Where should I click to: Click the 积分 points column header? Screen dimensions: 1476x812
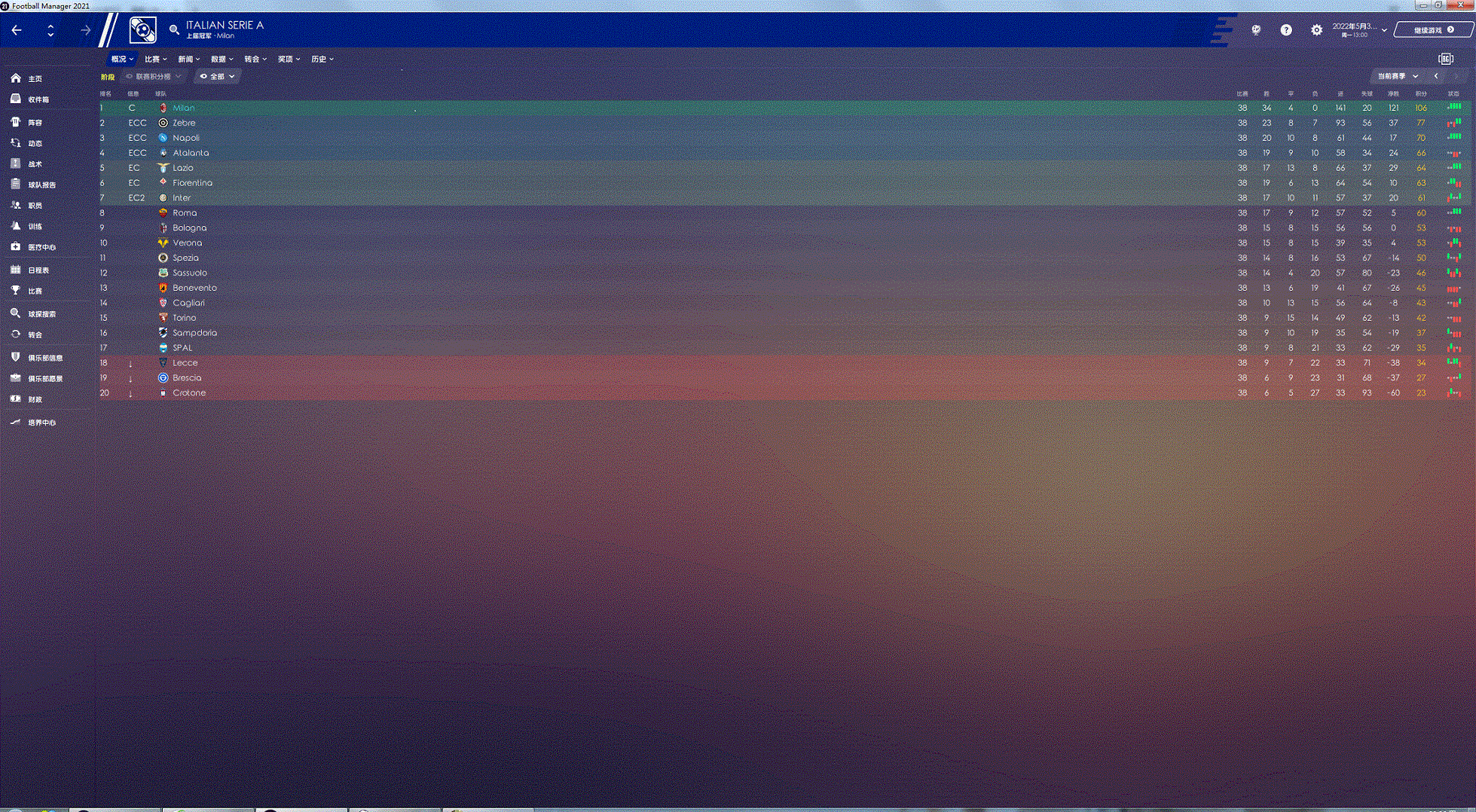[x=1421, y=94]
